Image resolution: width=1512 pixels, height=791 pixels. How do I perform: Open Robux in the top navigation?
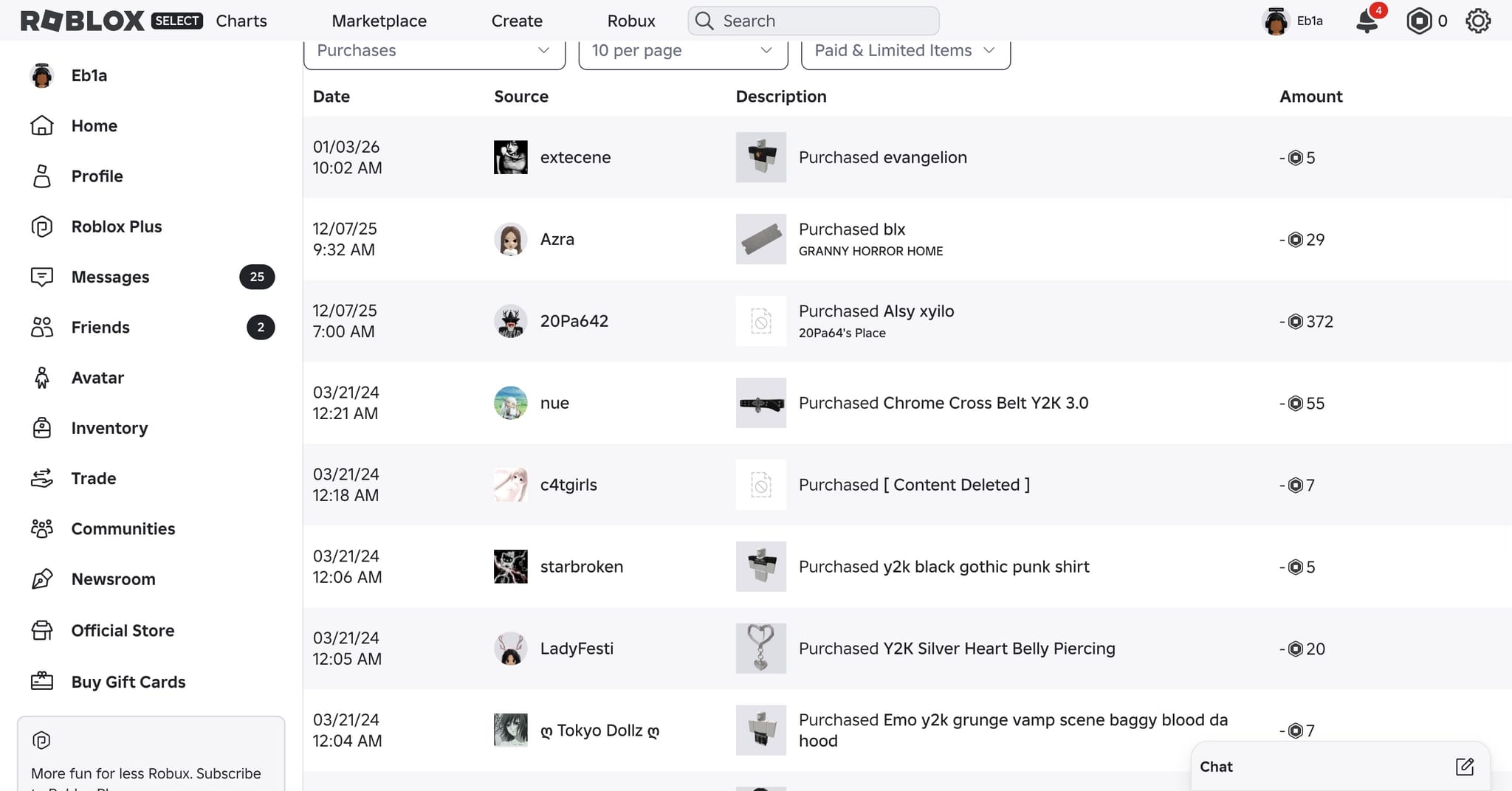(x=631, y=21)
